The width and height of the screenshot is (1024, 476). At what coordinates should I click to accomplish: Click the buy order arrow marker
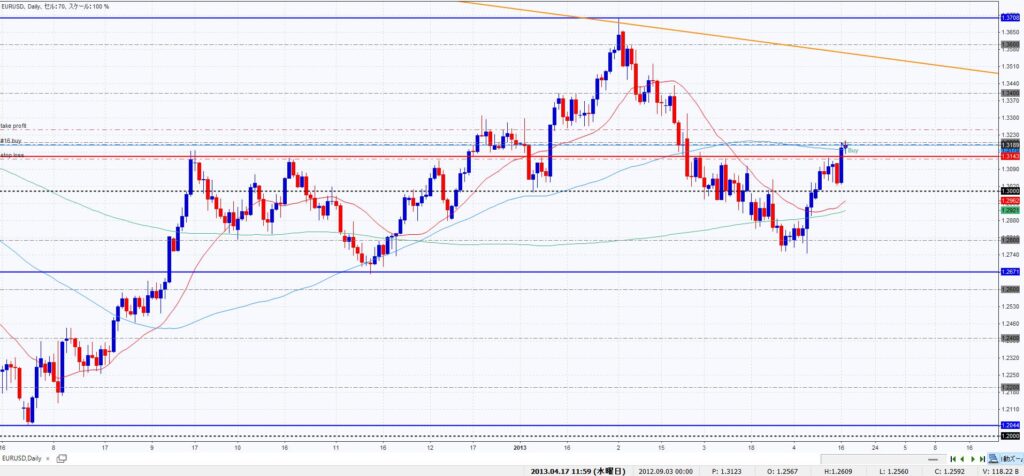845,144
